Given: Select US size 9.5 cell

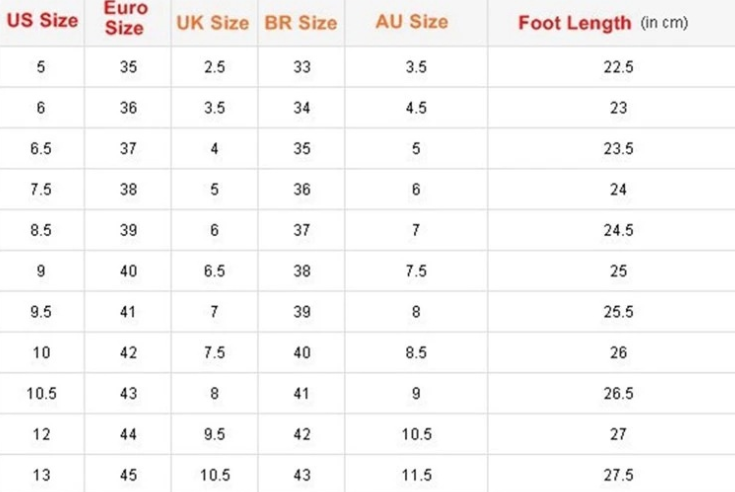Looking at the screenshot, I should click(41, 312).
